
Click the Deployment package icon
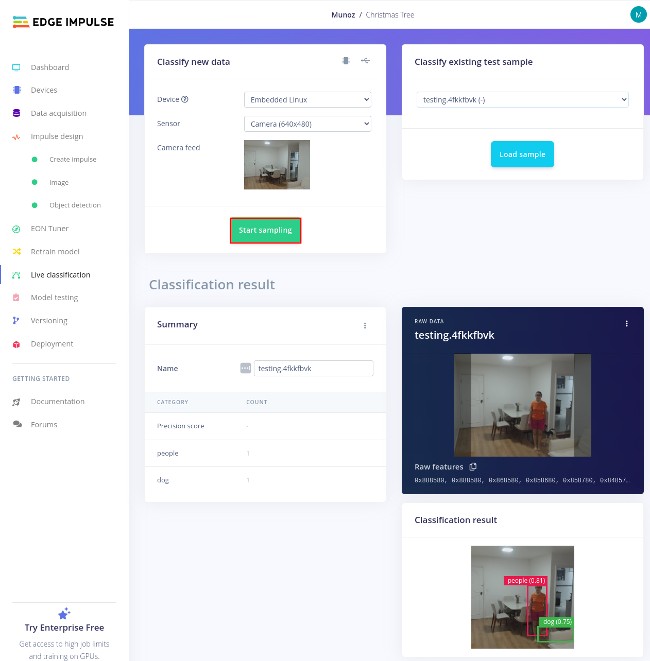(x=16, y=344)
